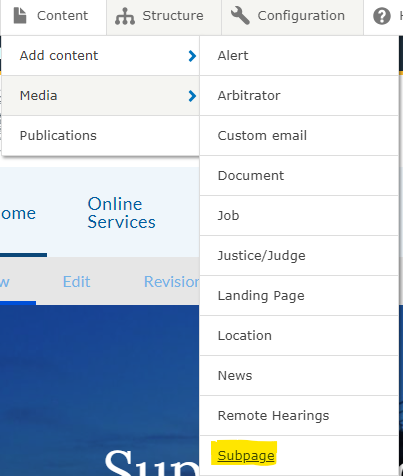Choose Arbitrator content type
403x476 pixels.
coord(299,96)
